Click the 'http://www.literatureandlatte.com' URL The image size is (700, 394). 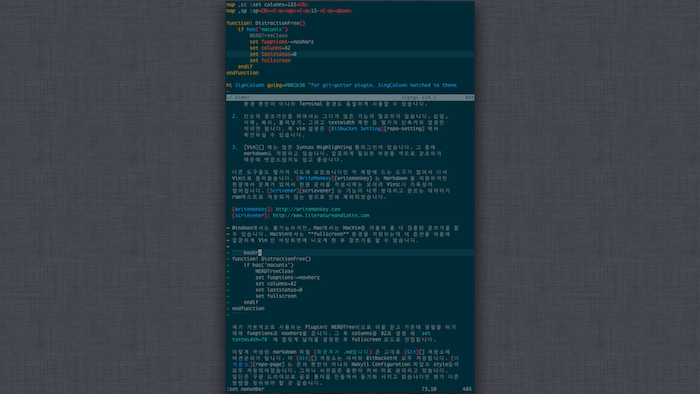[321, 216]
